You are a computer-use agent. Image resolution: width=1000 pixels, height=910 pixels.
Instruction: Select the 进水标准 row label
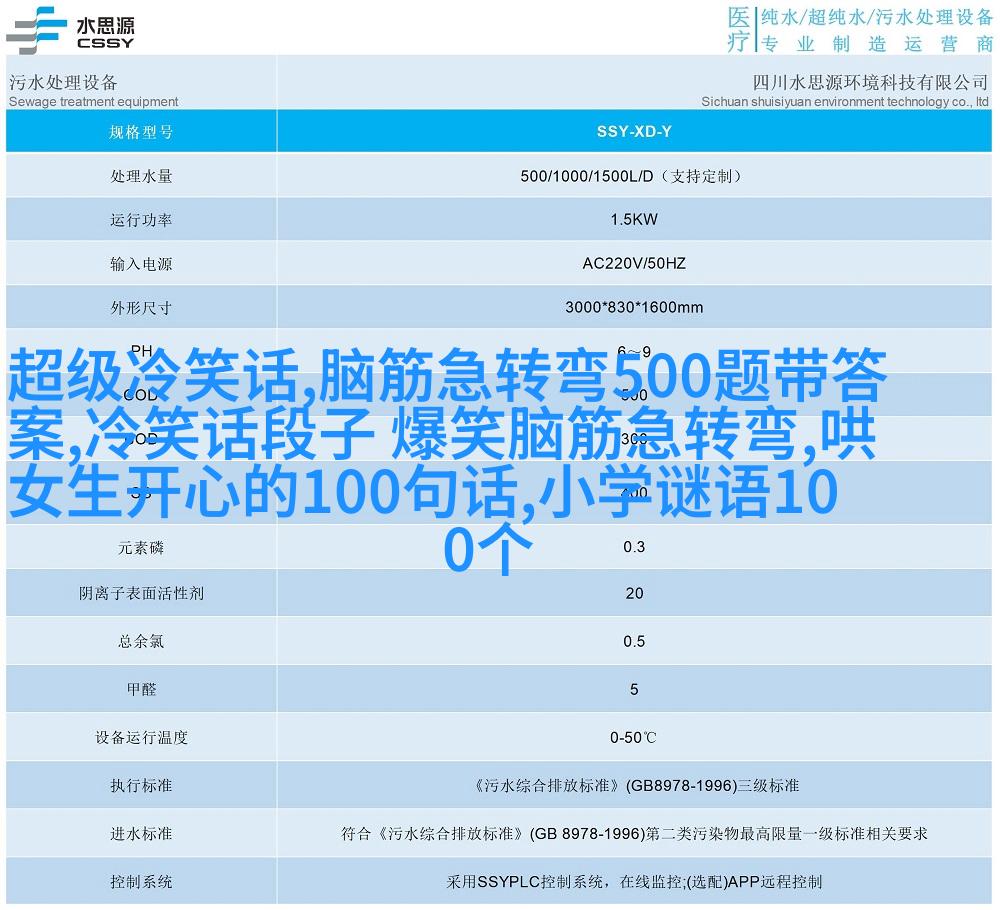click(141, 833)
